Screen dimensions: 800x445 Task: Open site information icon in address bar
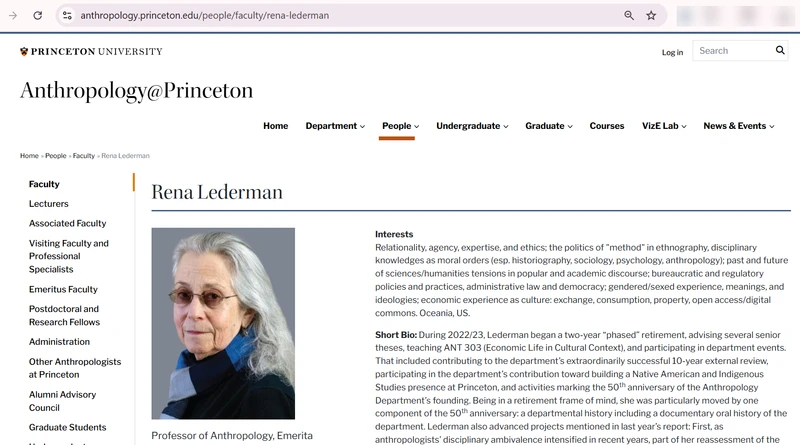67,15
